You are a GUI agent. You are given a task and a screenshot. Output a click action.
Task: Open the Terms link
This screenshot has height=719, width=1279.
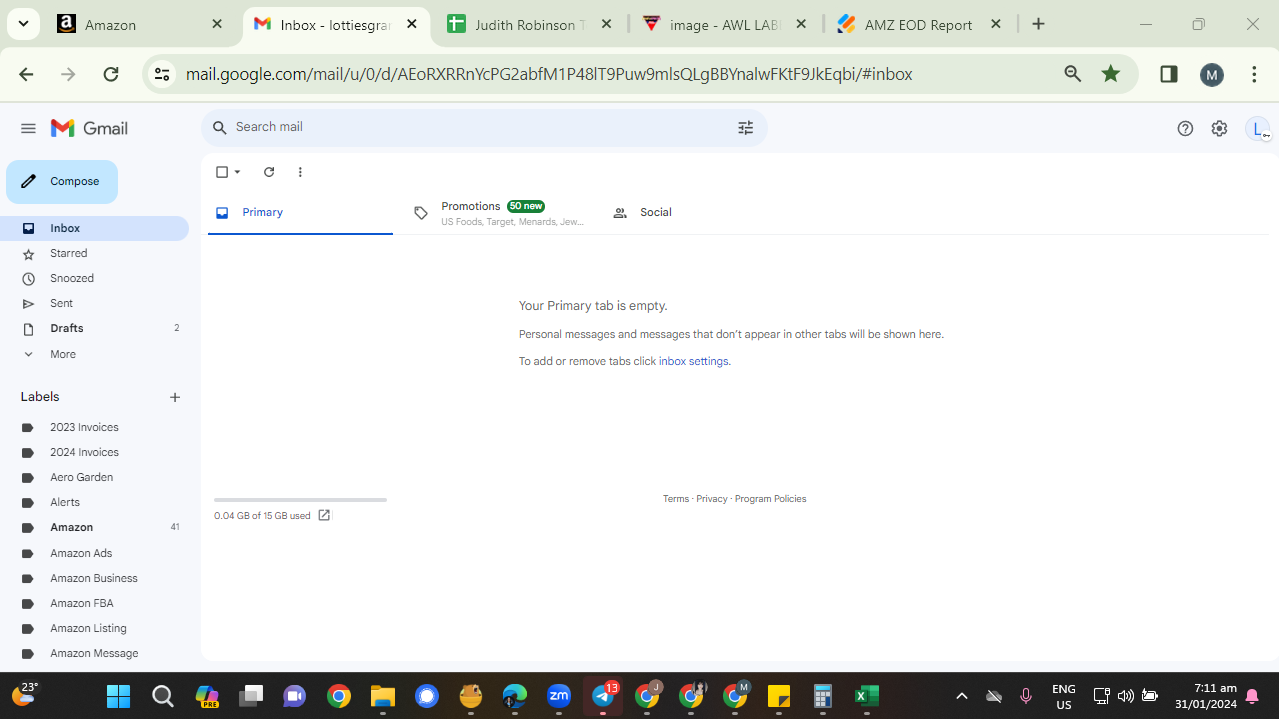point(675,499)
